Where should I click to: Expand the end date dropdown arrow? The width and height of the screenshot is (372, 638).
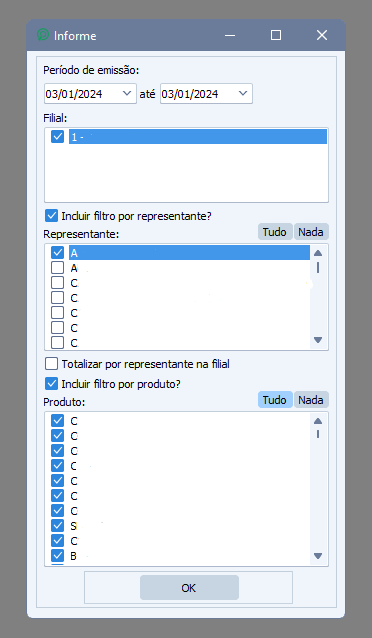point(243,94)
